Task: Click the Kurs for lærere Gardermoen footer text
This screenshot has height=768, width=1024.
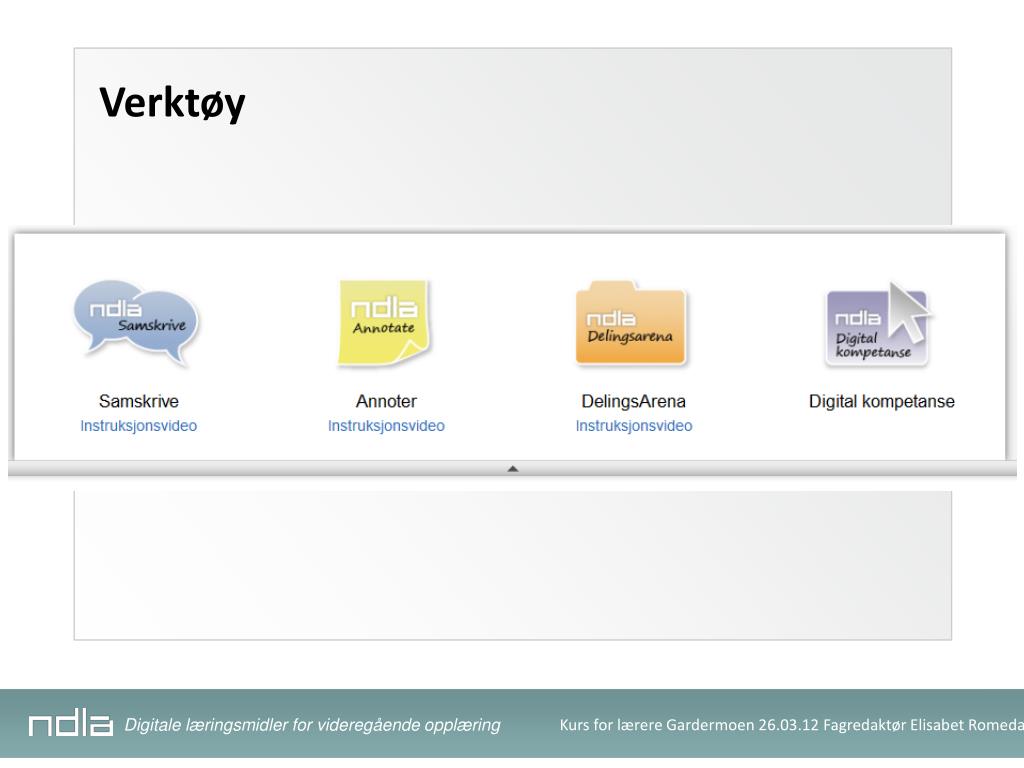Action: pyautogui.click(x=792, y=725)
